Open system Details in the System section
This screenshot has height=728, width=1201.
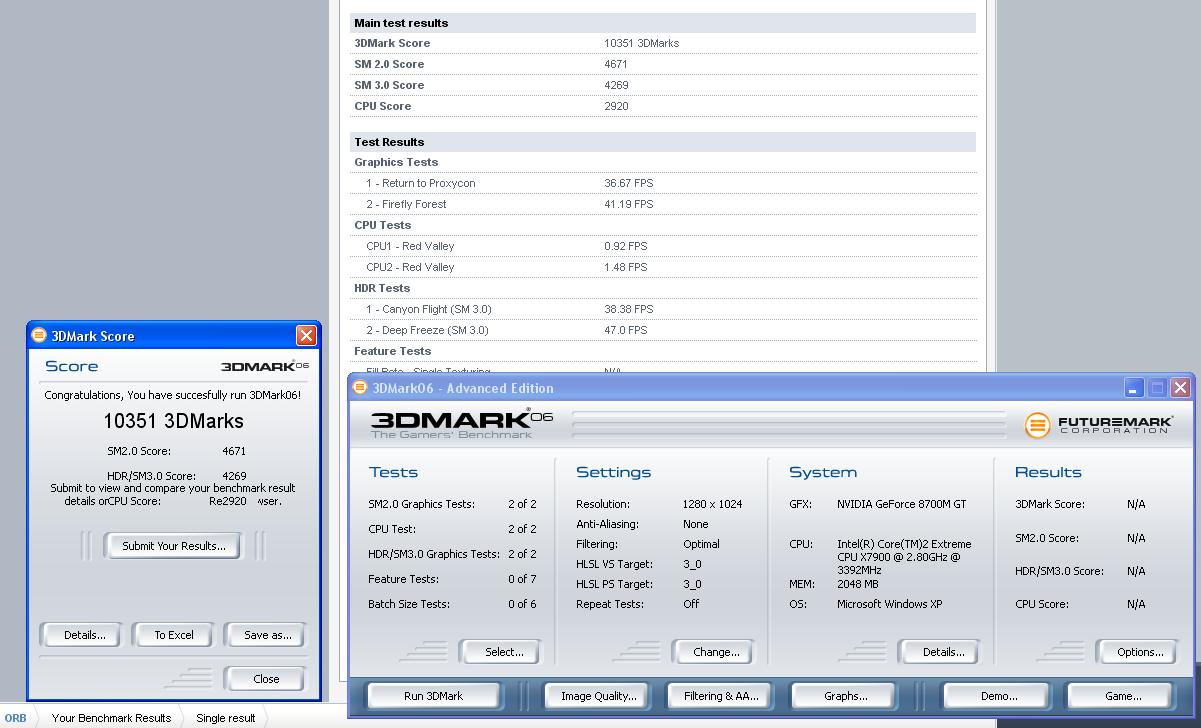pyautogui.click(x=943, y=652)
